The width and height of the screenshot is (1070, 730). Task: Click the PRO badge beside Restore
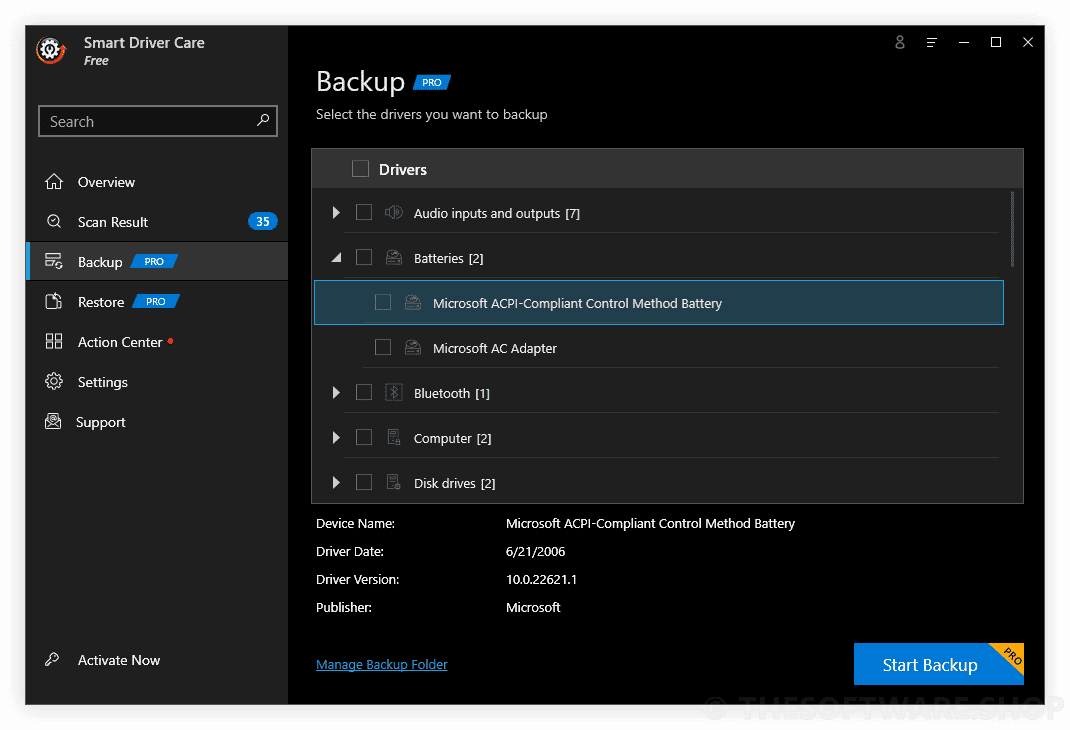(x=156, y=302)
